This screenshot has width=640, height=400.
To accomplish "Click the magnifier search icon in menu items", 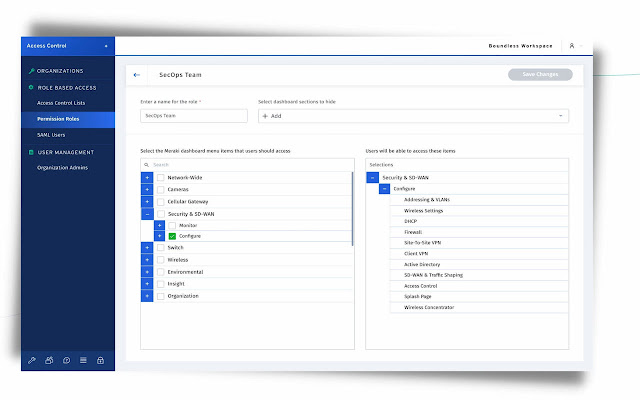I will coord(147,165).
